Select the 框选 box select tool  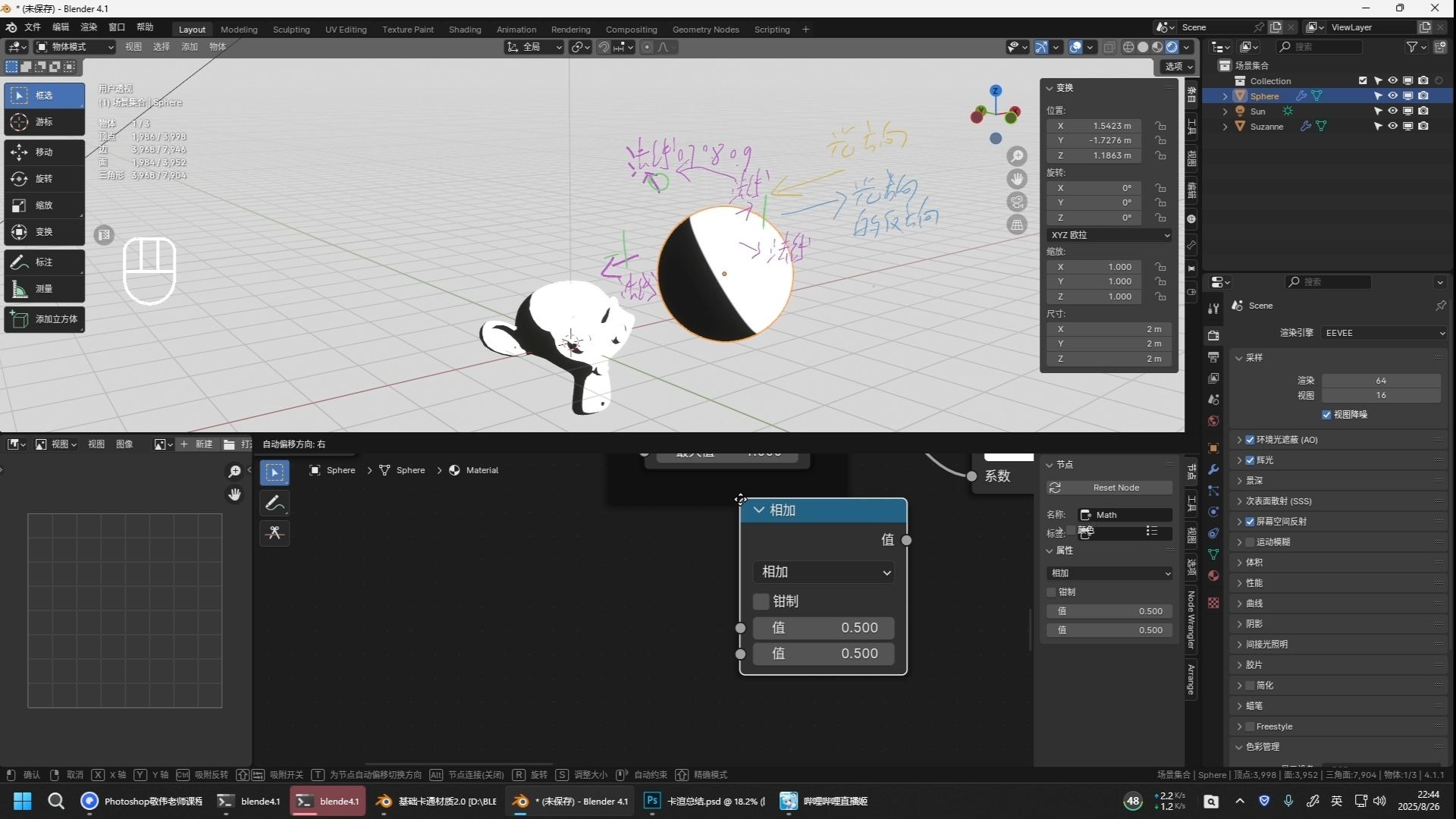44,96
